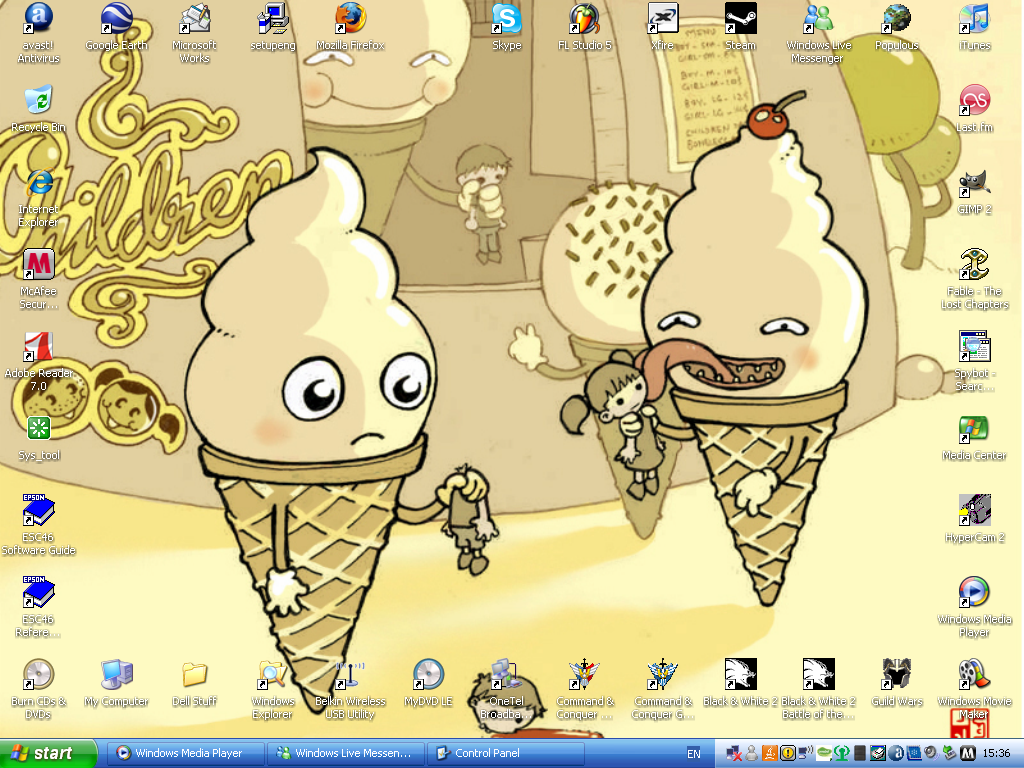Open the Start menu

tap(48, 754)
